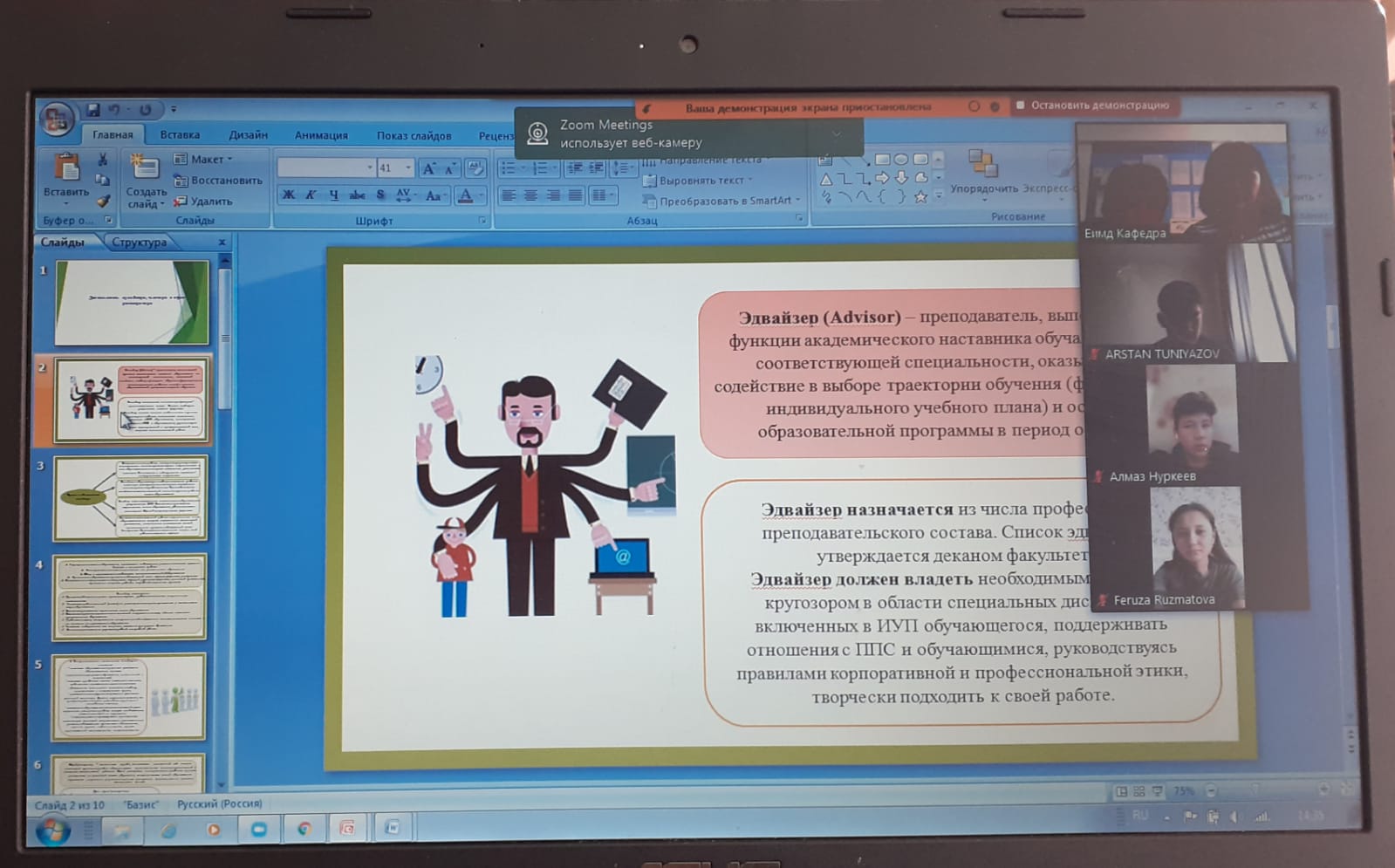Image resolution: width=1395 pixels, height=868 pixels.
Task: Select the star shape in shapes gallery
Action: coord(920,197)
